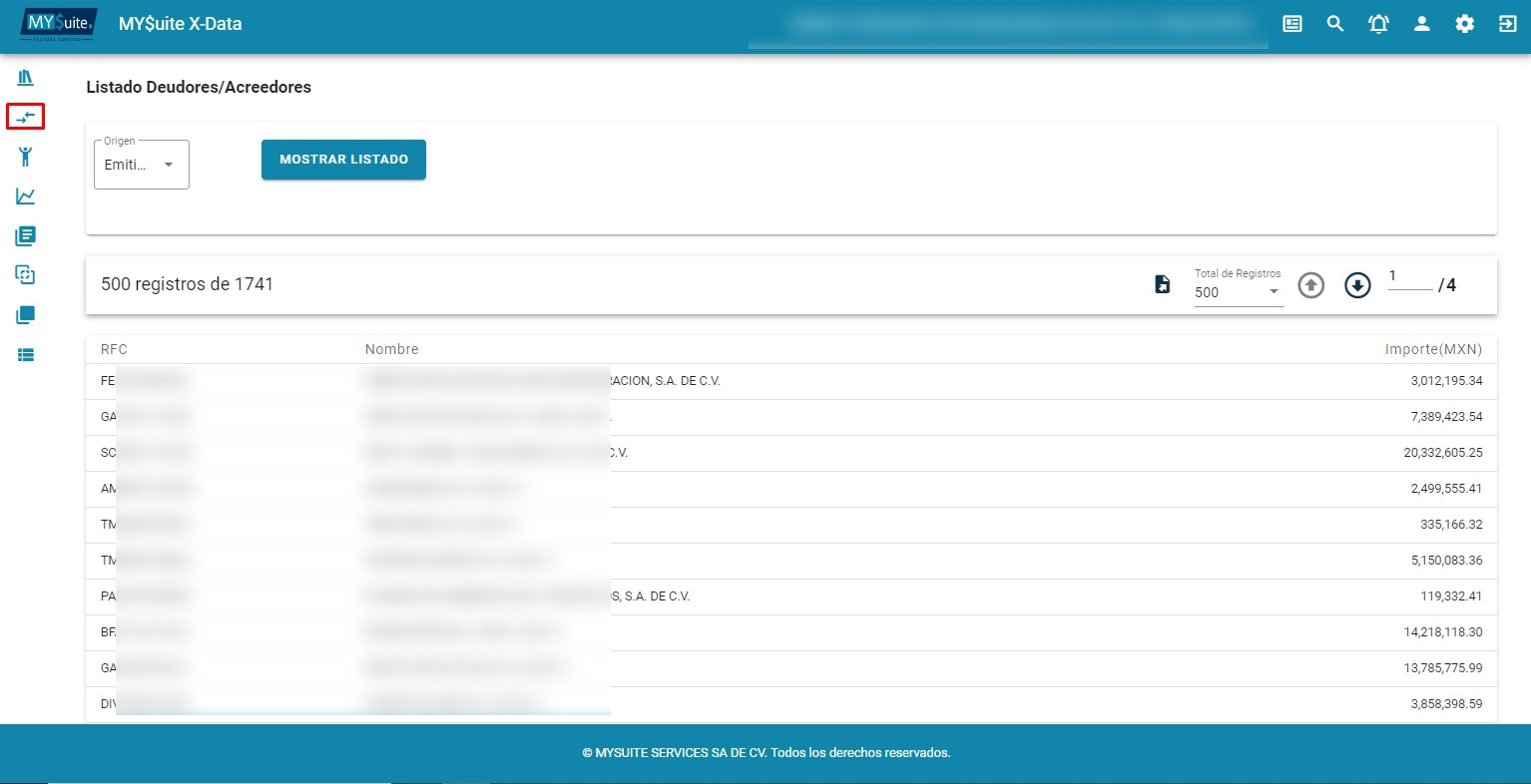
Task: Open the library books sidebar icon
Action: tap(26, 77)
